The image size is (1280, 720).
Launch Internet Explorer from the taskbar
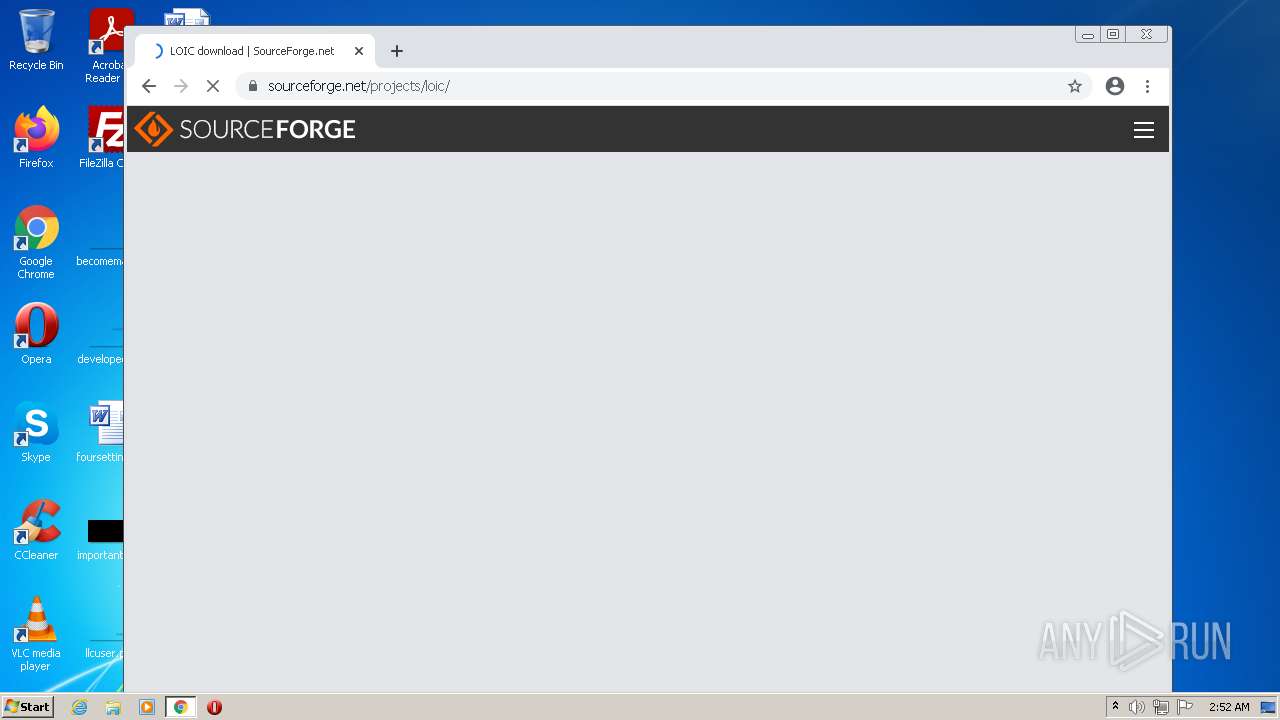coord(80,707)
